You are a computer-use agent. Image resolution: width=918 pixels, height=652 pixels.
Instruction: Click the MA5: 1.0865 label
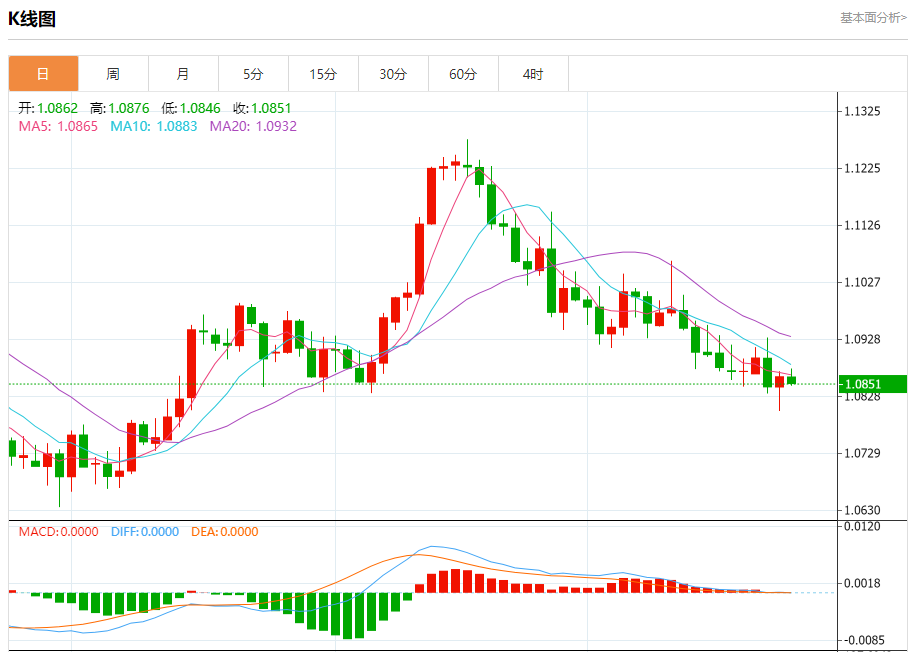click(x=58, y=126)
